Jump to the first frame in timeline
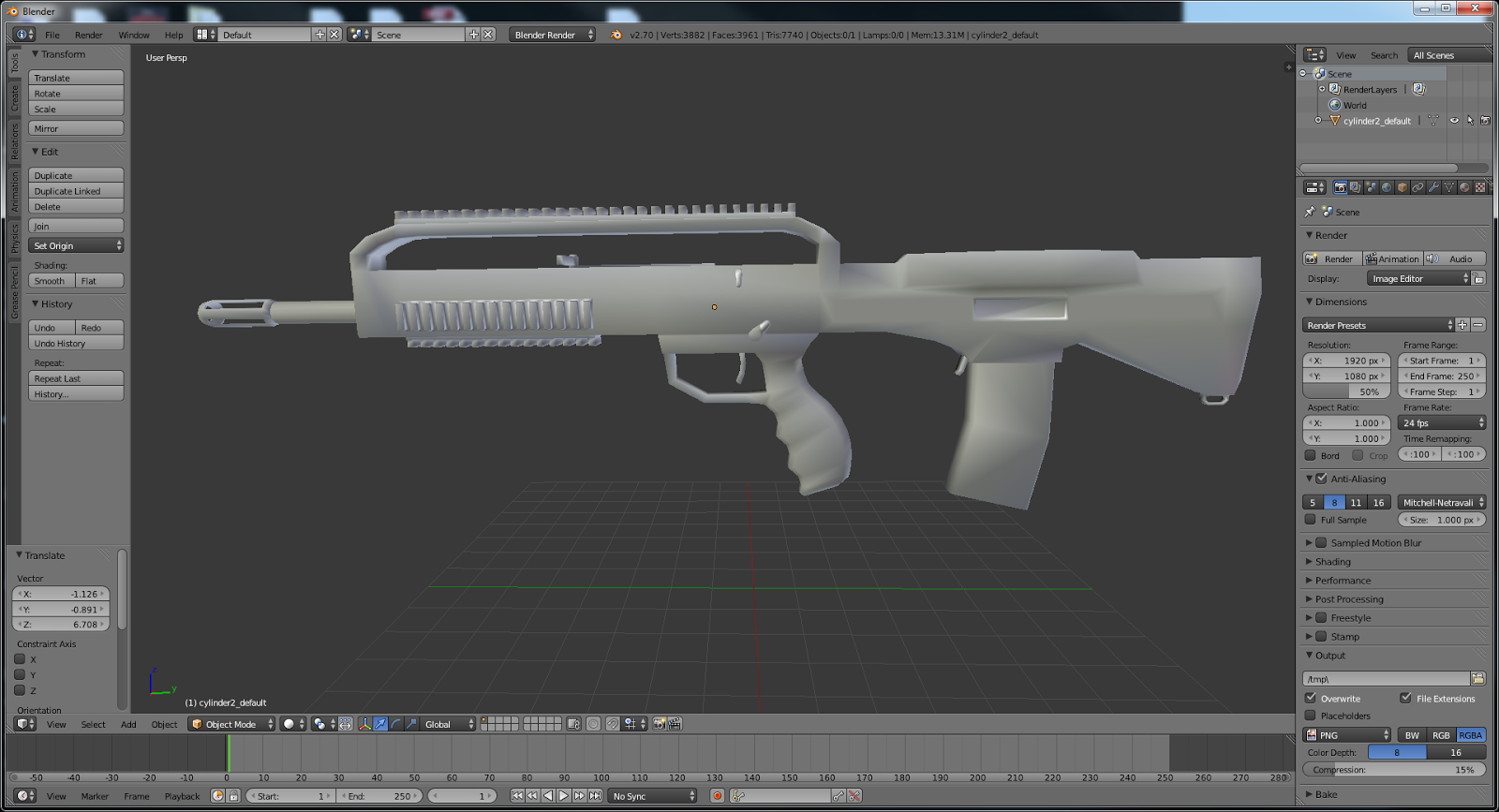This screenshot has height=812, width=1499. click(x=517, y=796)
